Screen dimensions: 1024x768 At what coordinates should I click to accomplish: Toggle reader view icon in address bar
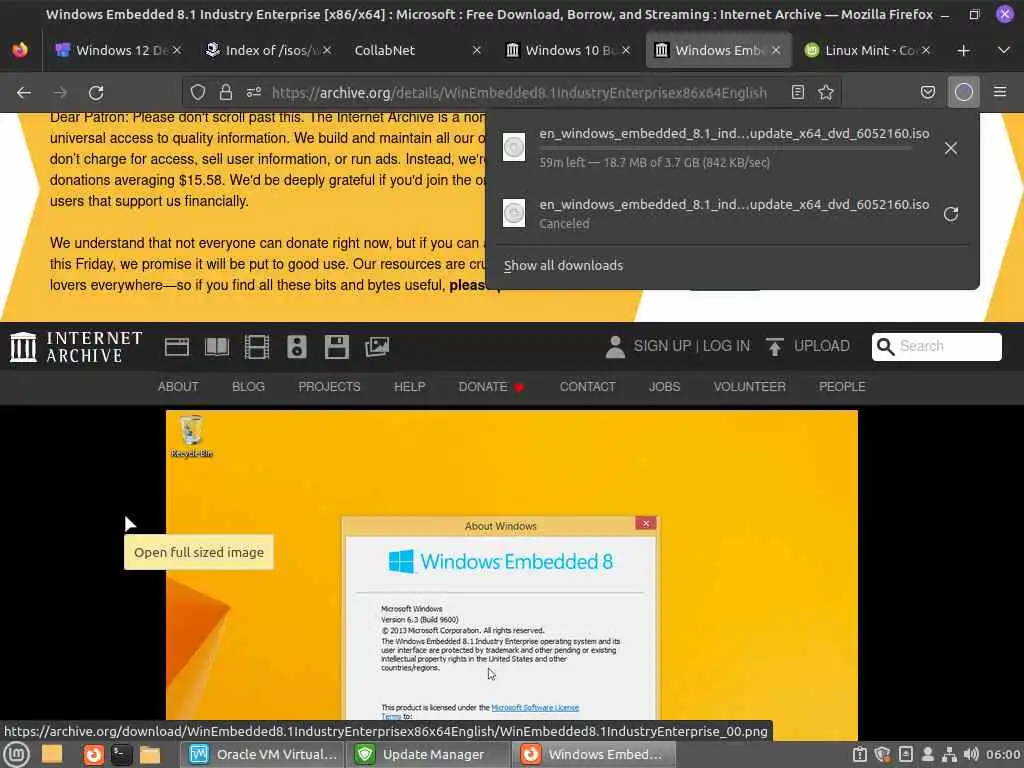(797, 93)
